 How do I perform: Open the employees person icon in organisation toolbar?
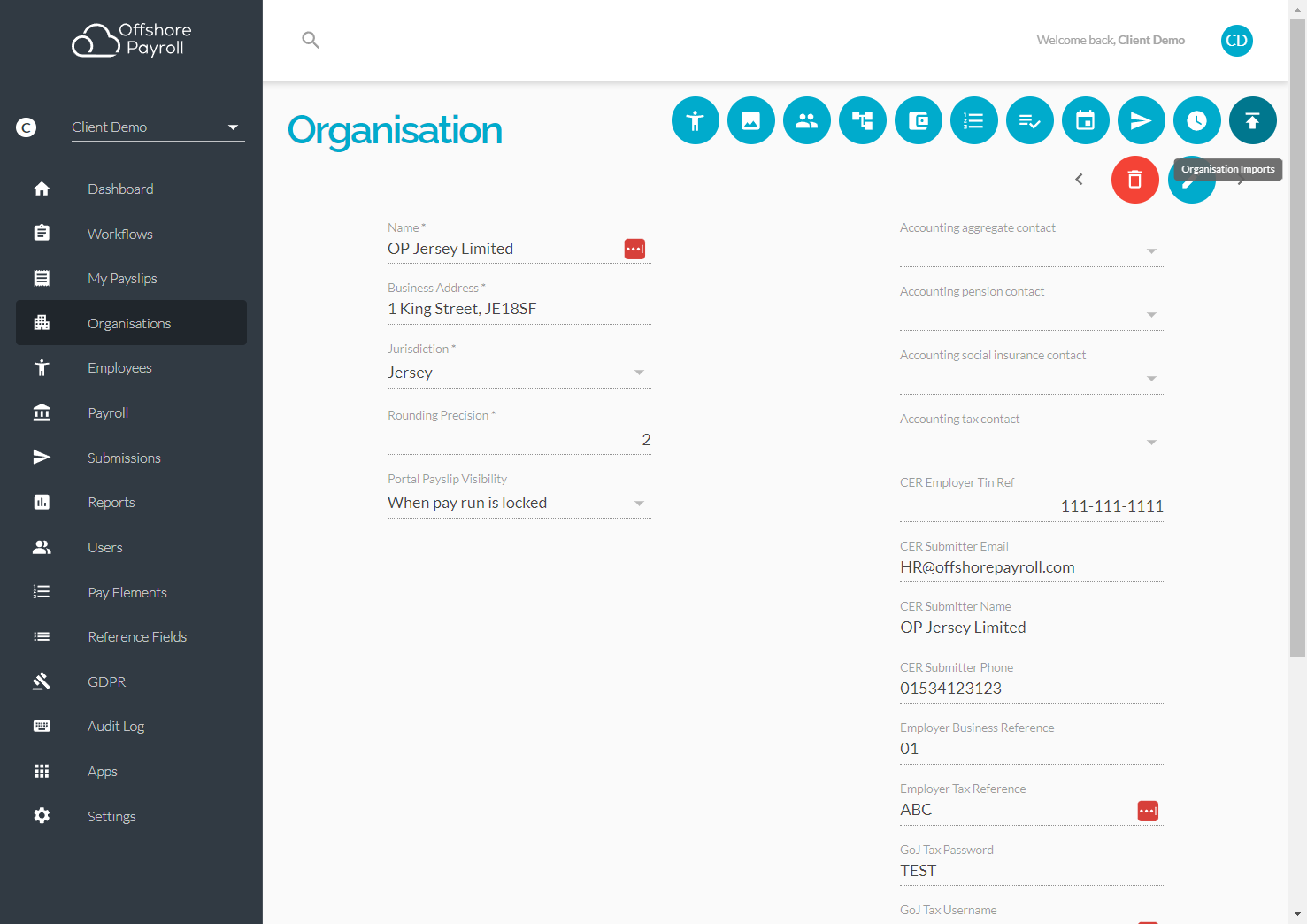(x=696, y=120)
